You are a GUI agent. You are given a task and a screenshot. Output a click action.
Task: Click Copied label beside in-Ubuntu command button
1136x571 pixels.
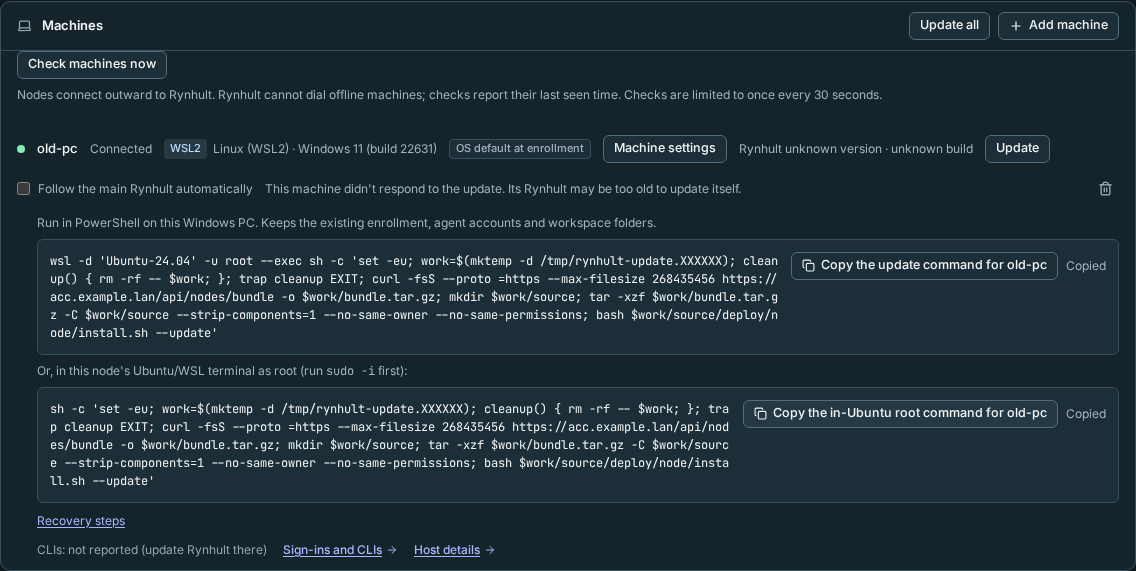click(1085, 414)
